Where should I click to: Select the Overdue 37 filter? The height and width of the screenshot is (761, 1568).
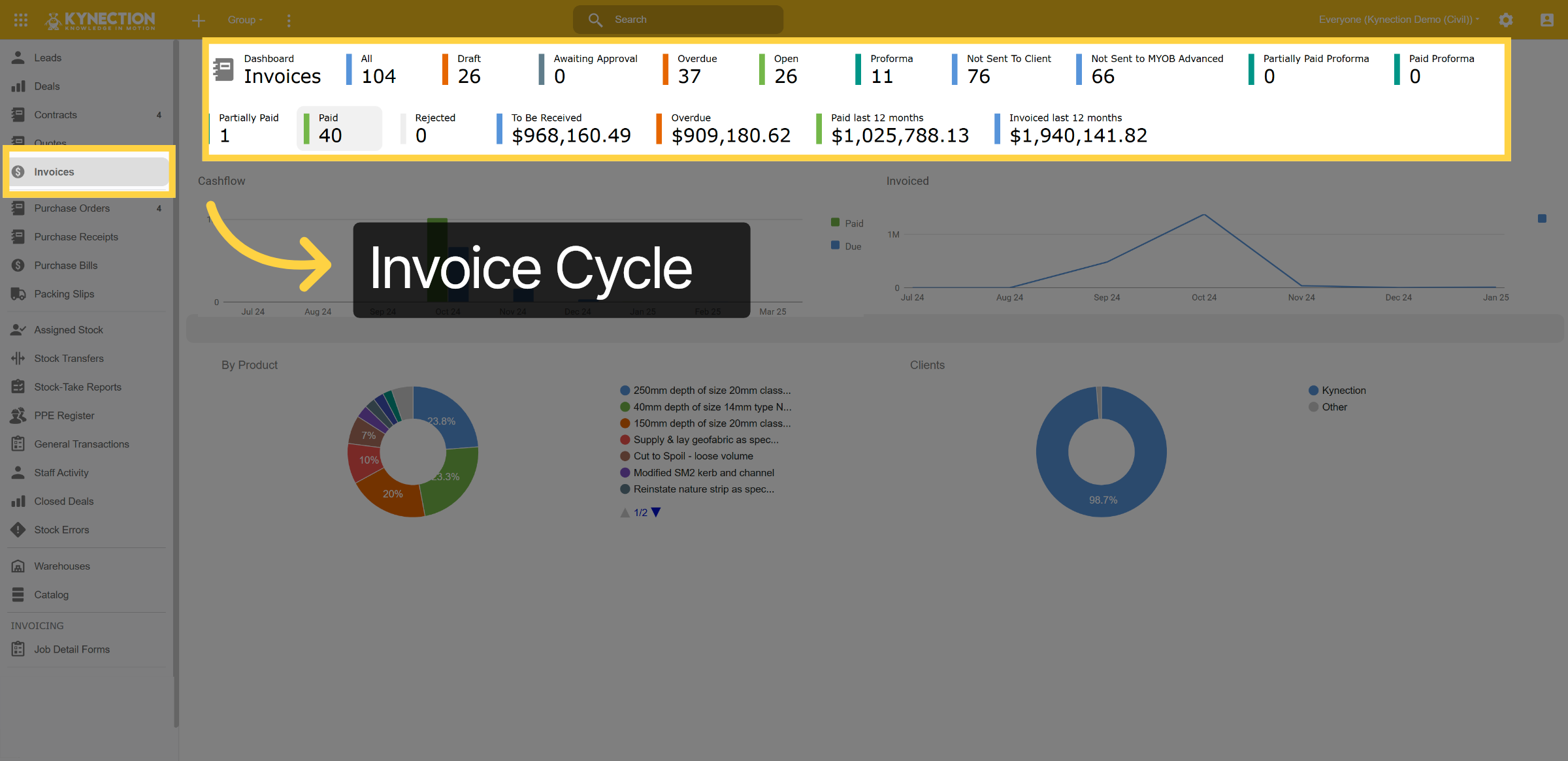coord(691,69)
